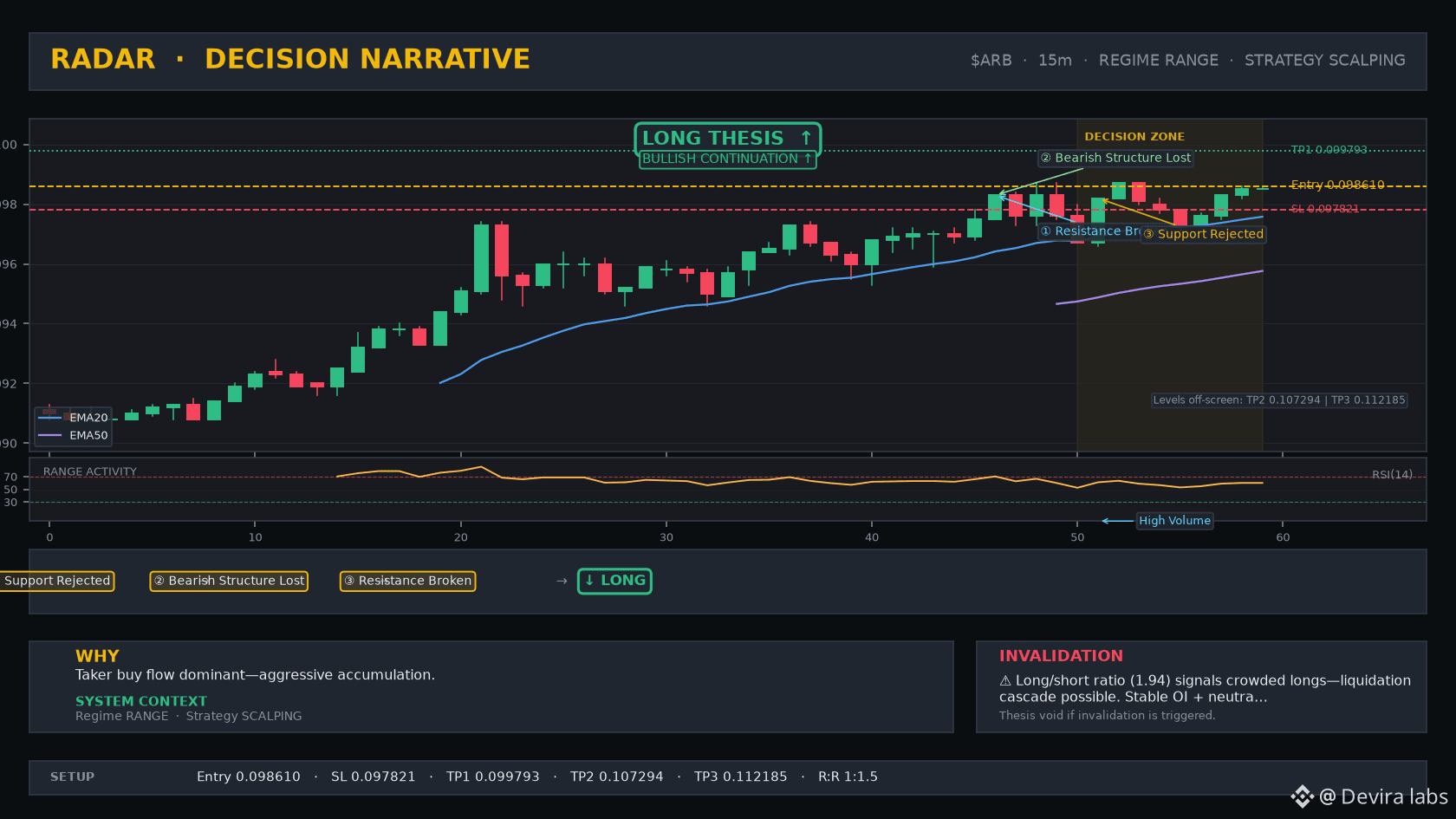Click the x-axis tick labeled 50
Image resolution: width=1456 pixels, height=819 pixels.
click(x=1077, y=537)
